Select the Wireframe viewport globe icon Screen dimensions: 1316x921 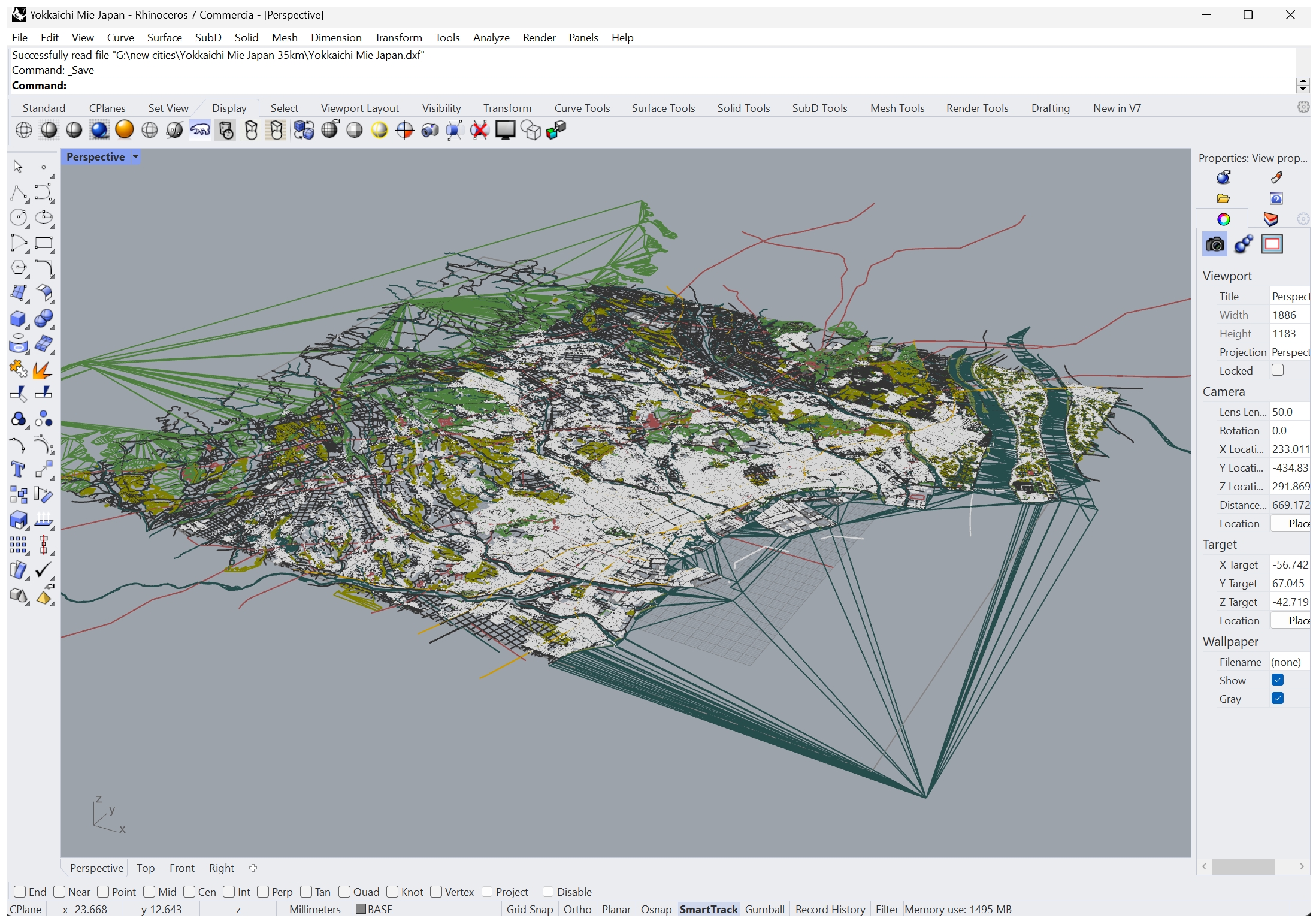tap(24, 130)
